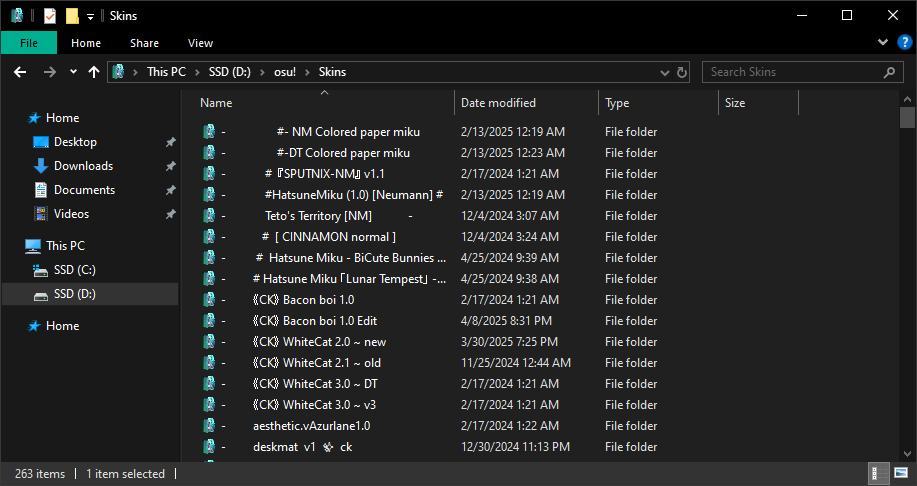Switch to large thumbnails view in status bar
The width and height of the screenshot is (917, 486).
[900, 474]
